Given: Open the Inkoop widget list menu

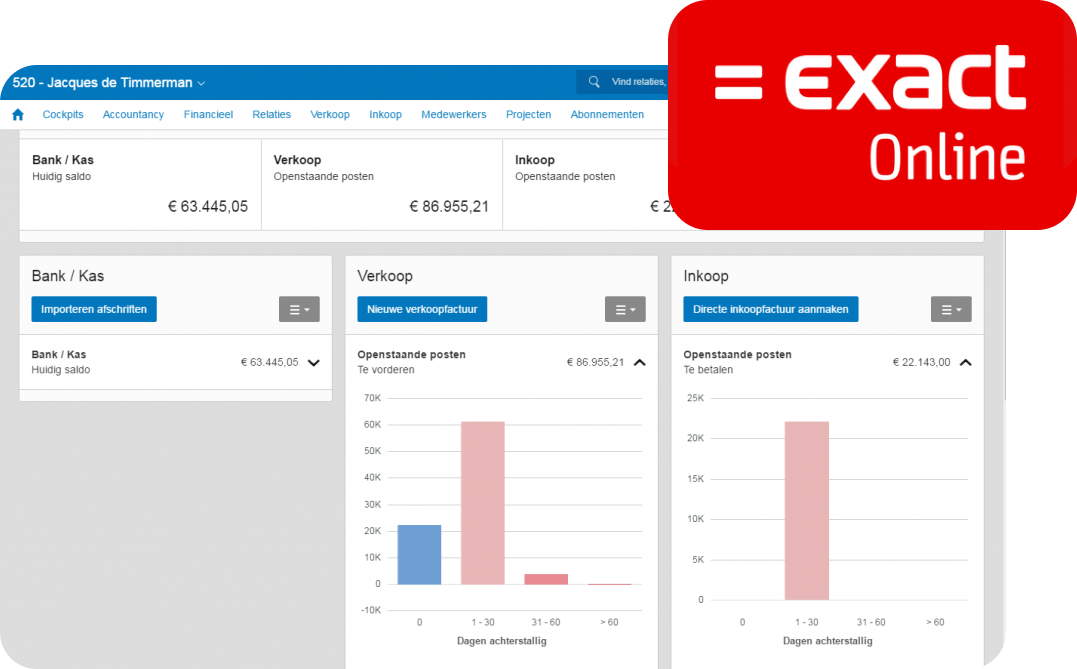Looking at the screenshot, I should coord(951,310).
